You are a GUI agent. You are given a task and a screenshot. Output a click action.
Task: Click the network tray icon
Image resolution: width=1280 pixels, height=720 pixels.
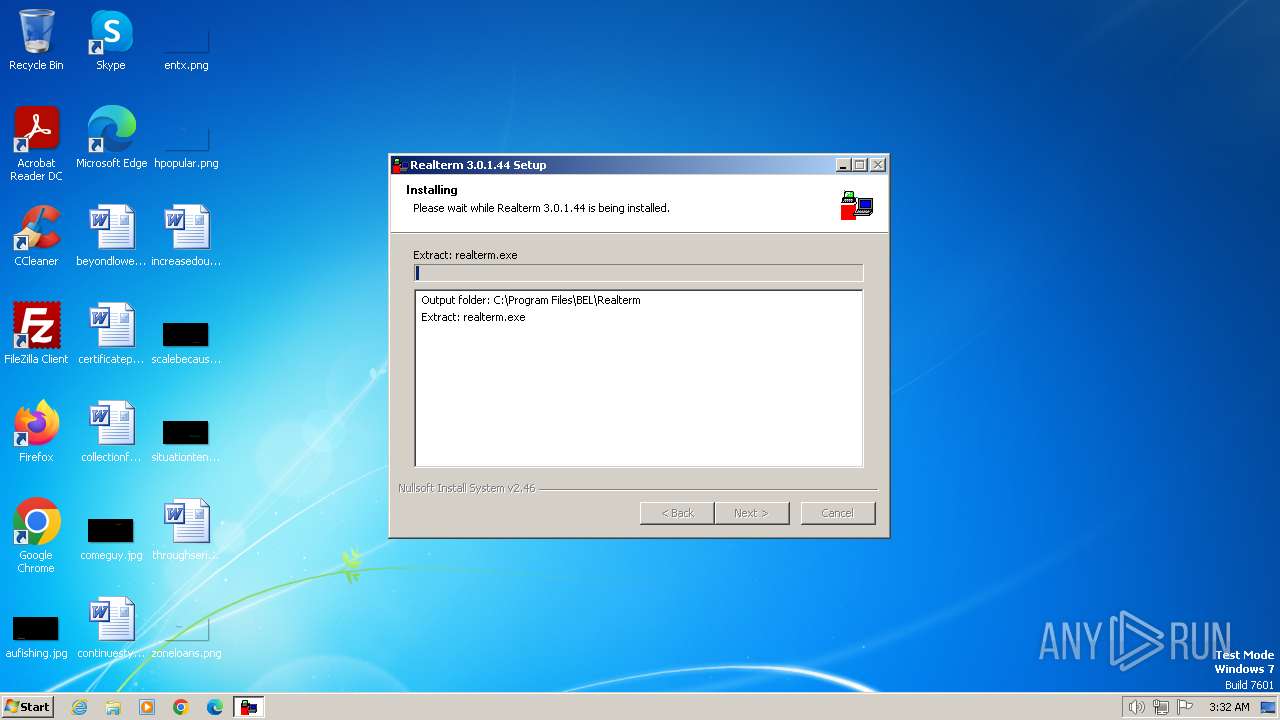1161,707
